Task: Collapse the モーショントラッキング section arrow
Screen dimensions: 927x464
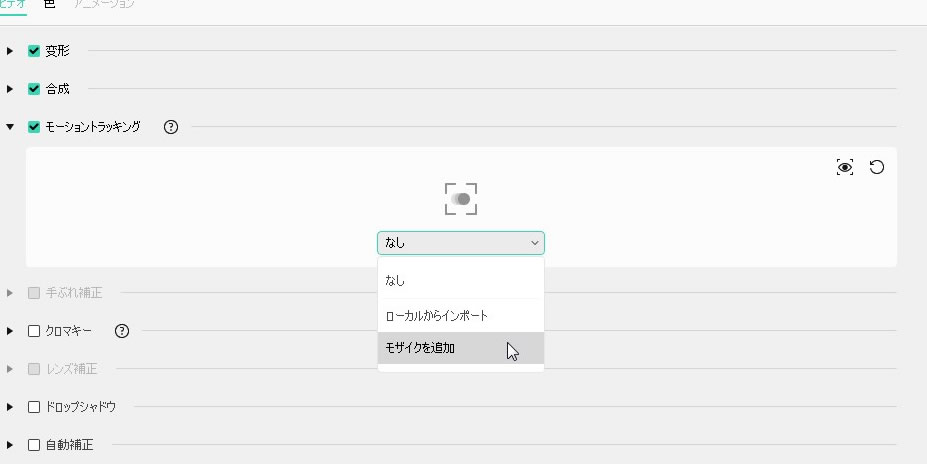Action: pos(9,126)
